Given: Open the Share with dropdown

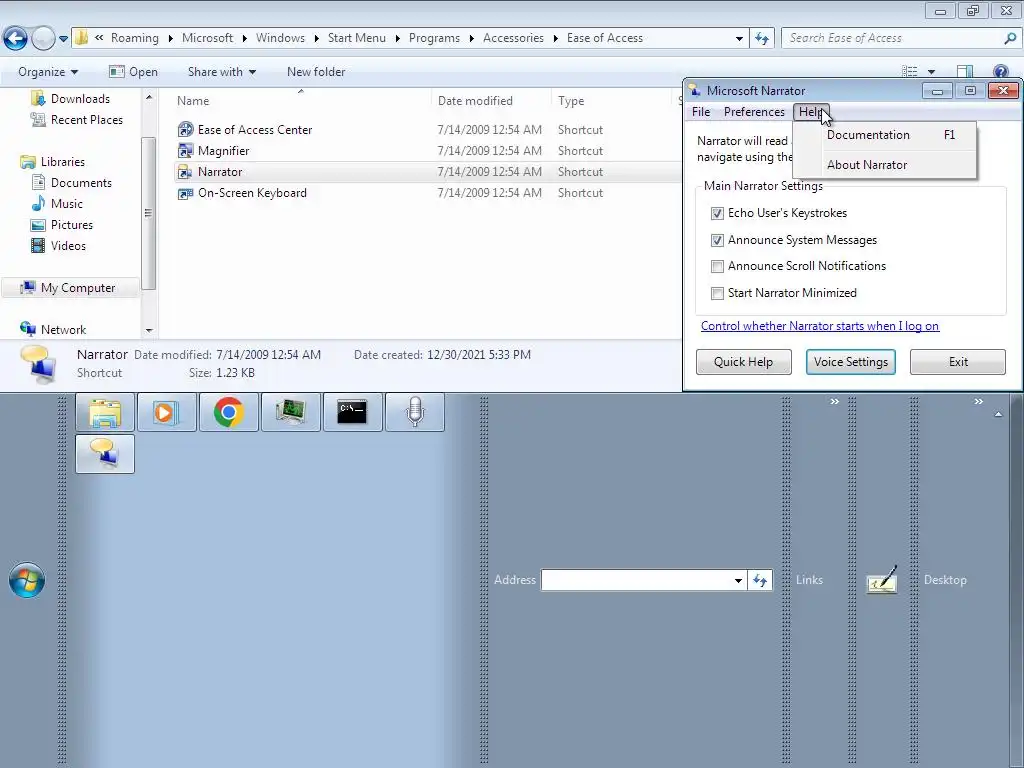Looking at the screenshot, I should coord(221,72).
